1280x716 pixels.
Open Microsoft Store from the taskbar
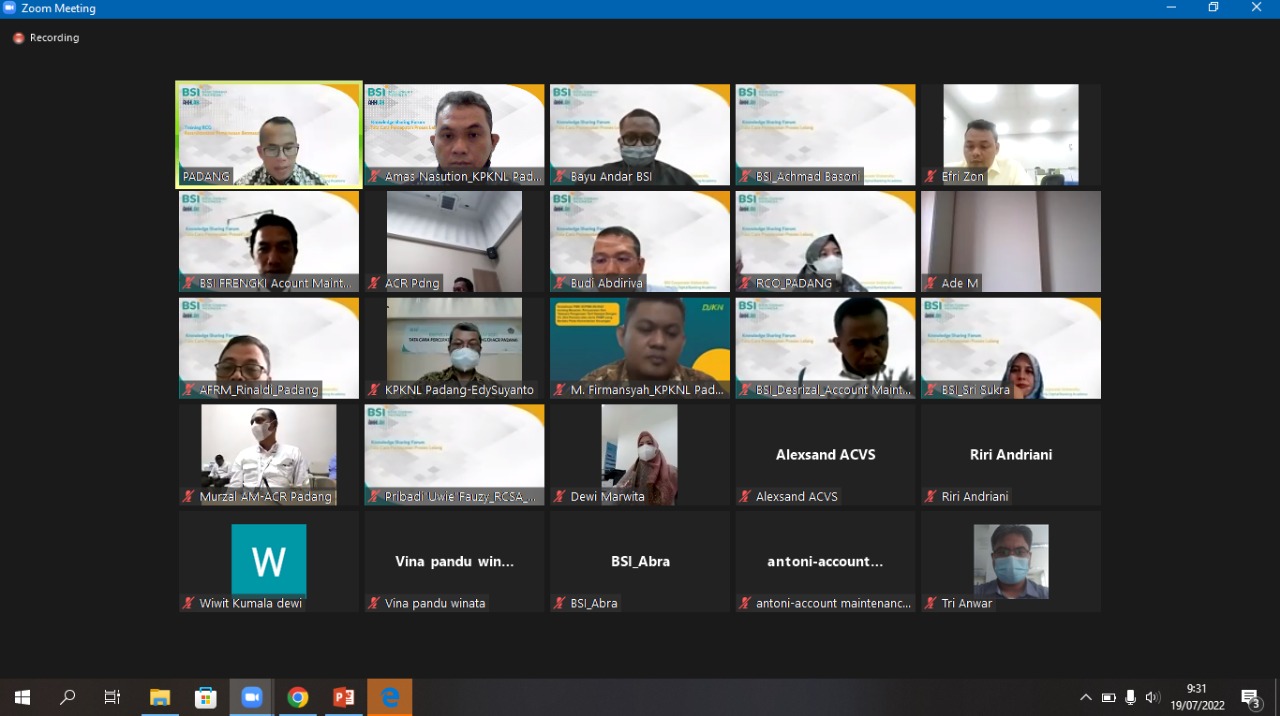coord(206,697)
